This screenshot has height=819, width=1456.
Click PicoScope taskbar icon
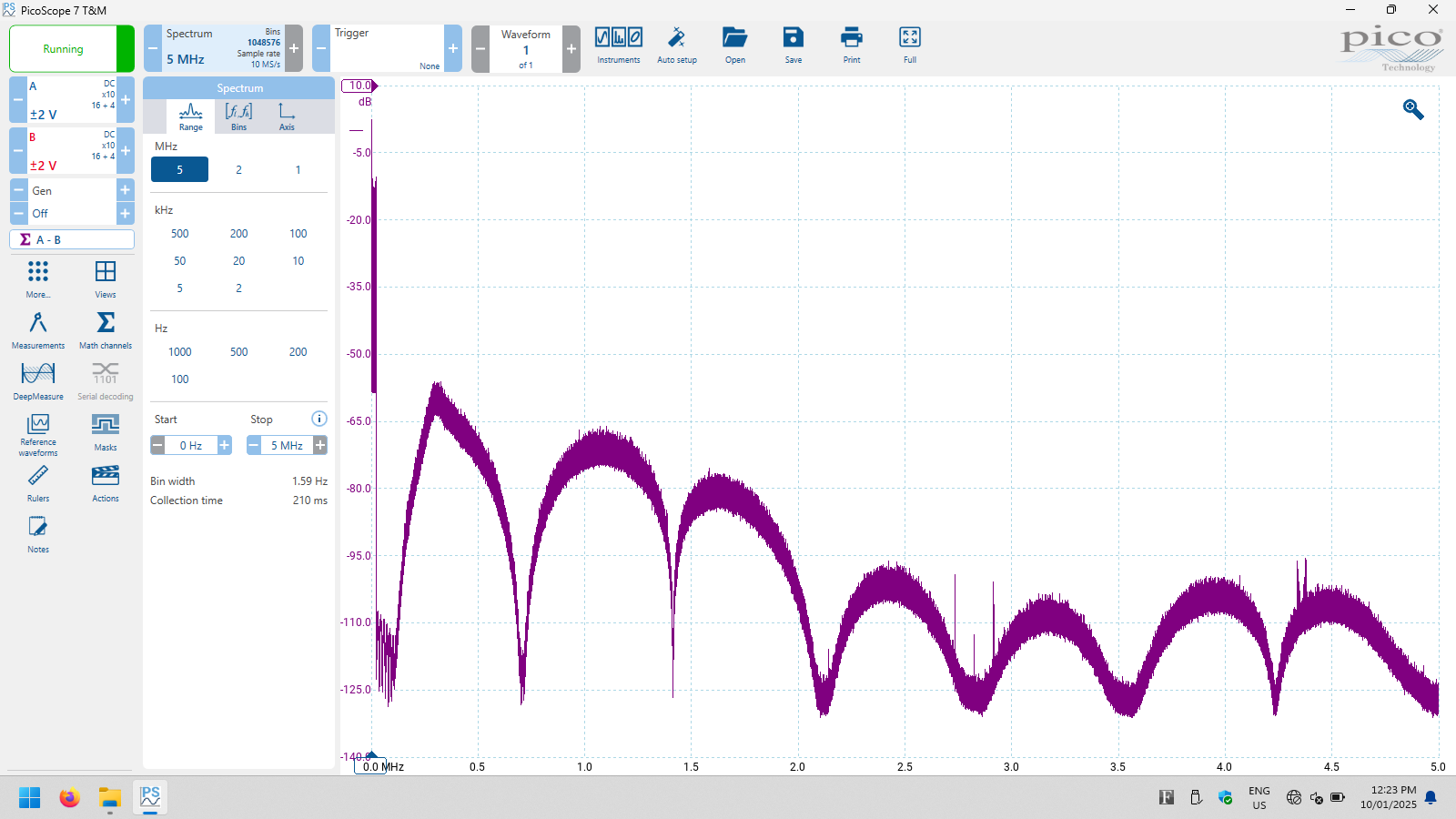pyautogui.click(x=150, y=797)
